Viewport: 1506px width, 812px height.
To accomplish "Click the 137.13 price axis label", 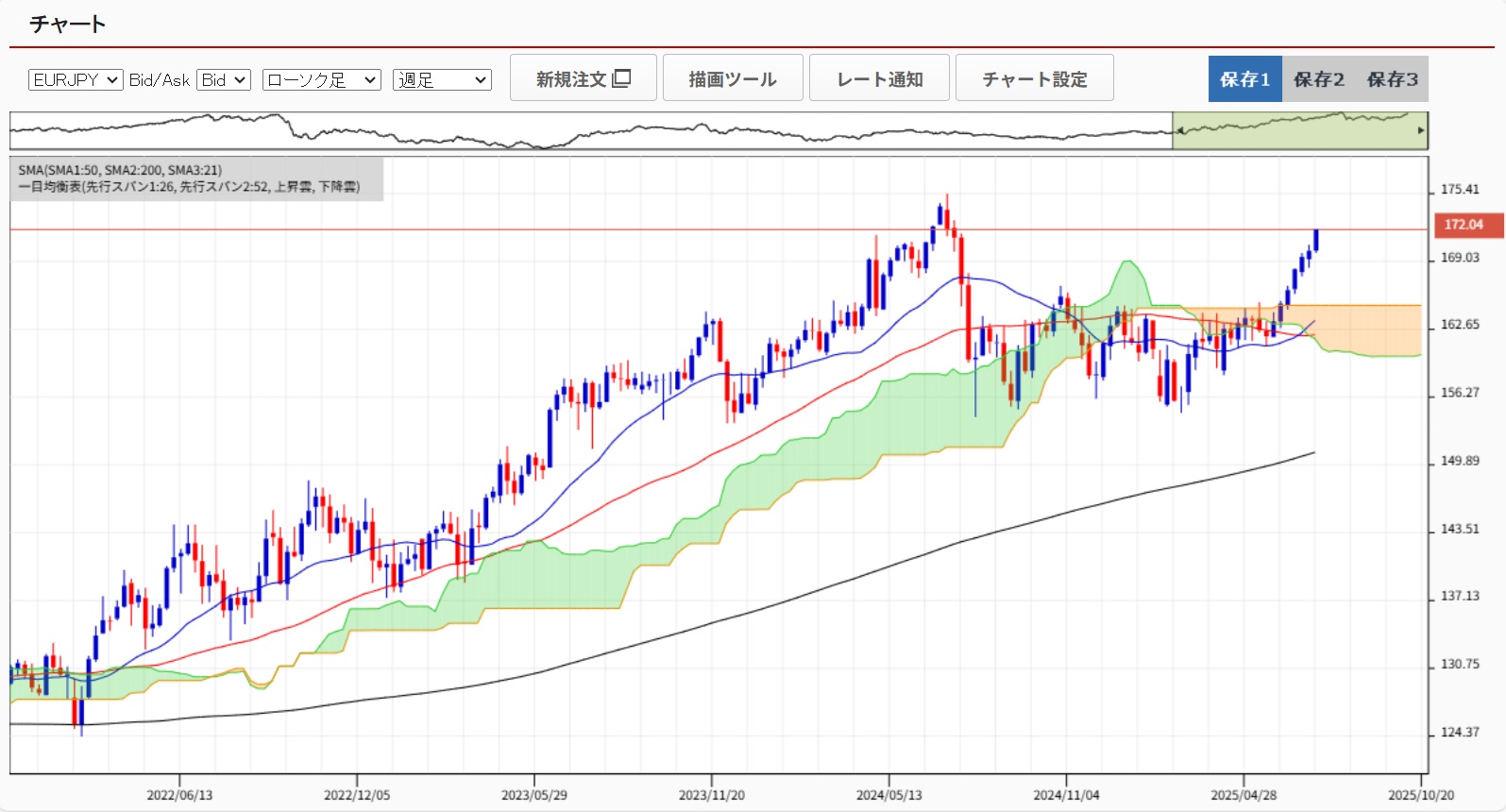I will [1460, 596].
